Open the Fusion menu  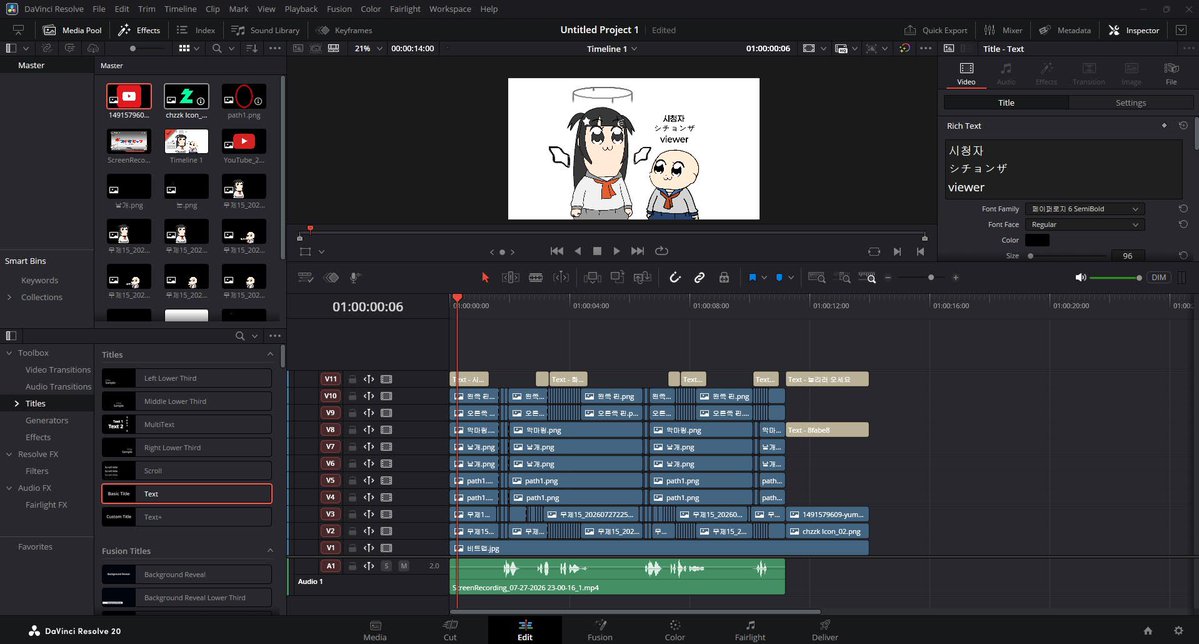pos(339,8)
